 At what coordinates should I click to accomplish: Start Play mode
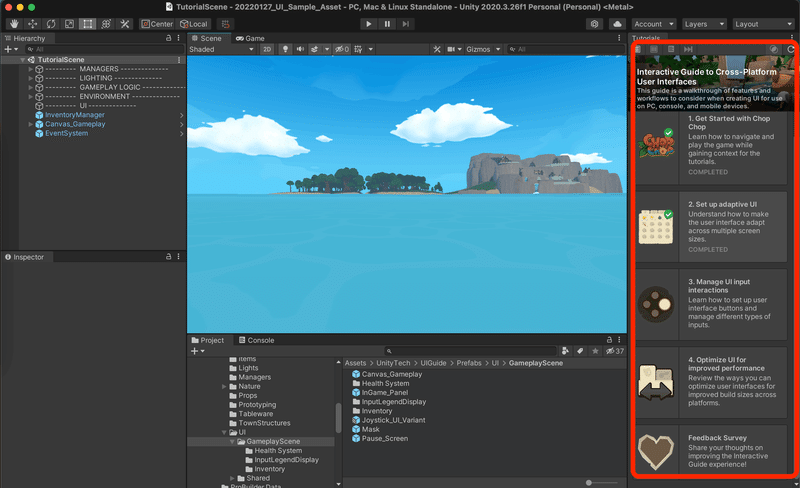click(368, 24)
